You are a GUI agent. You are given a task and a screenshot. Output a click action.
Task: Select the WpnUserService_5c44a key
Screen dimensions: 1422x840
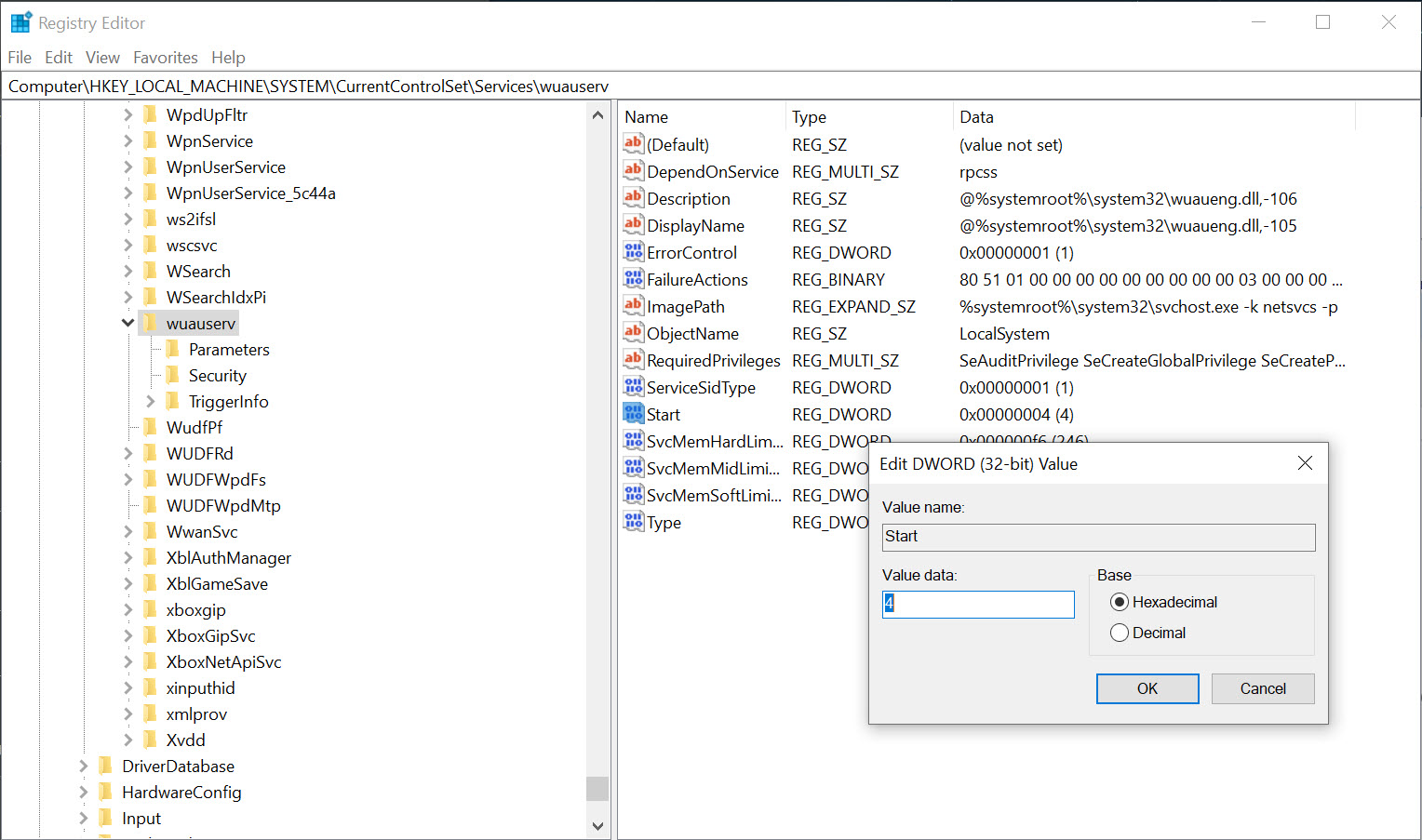(x=250, y=193)
